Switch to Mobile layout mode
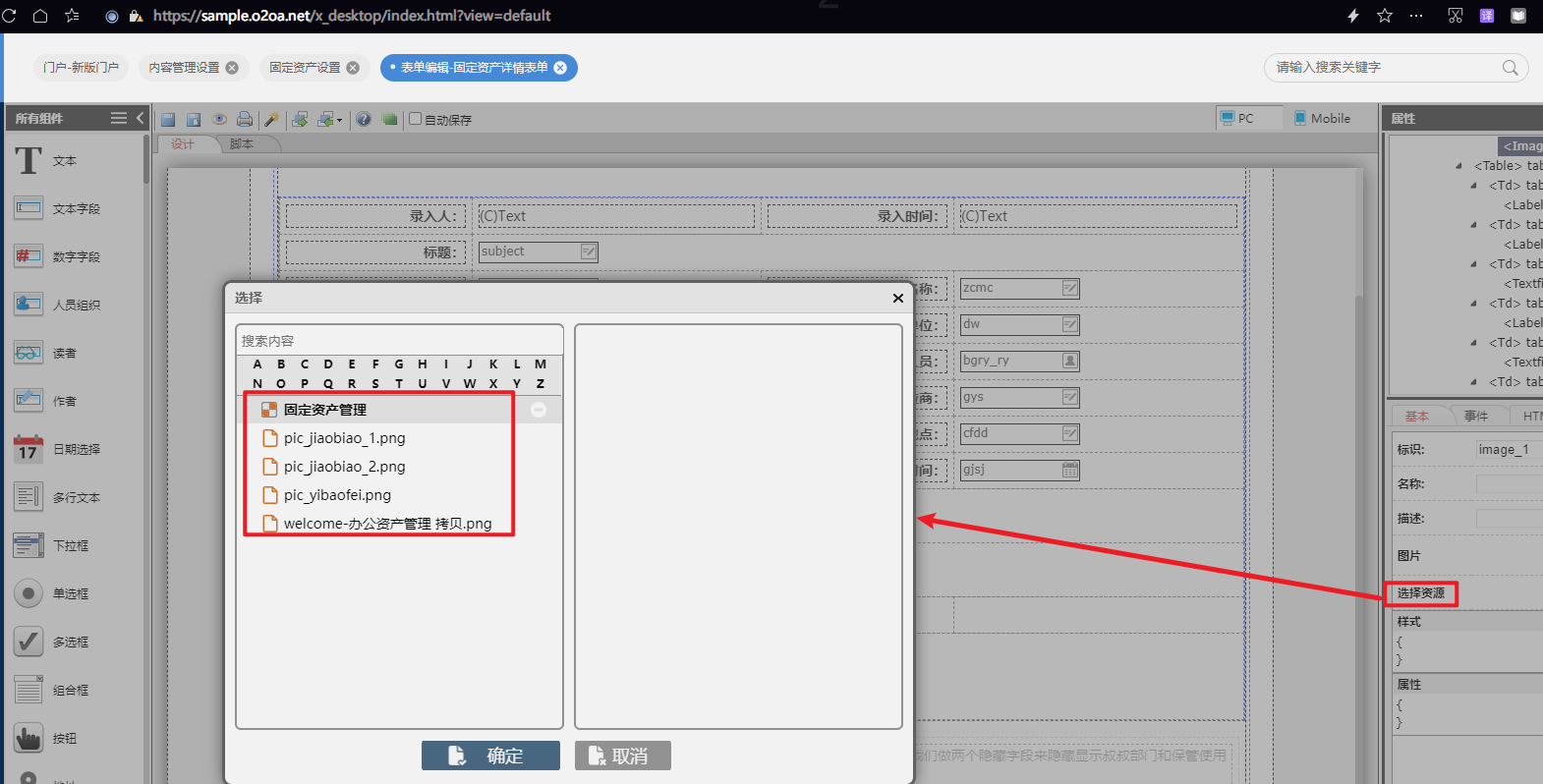 pyautogui.click(x=1323, y=118)
